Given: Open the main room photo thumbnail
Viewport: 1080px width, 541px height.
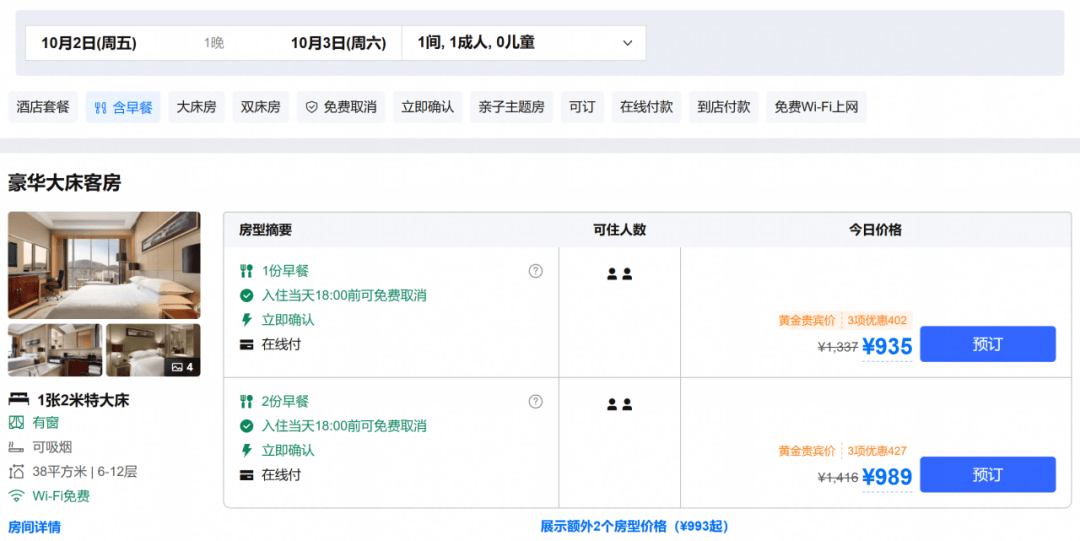Looking at the screenshot, I should tap(104, 265).
